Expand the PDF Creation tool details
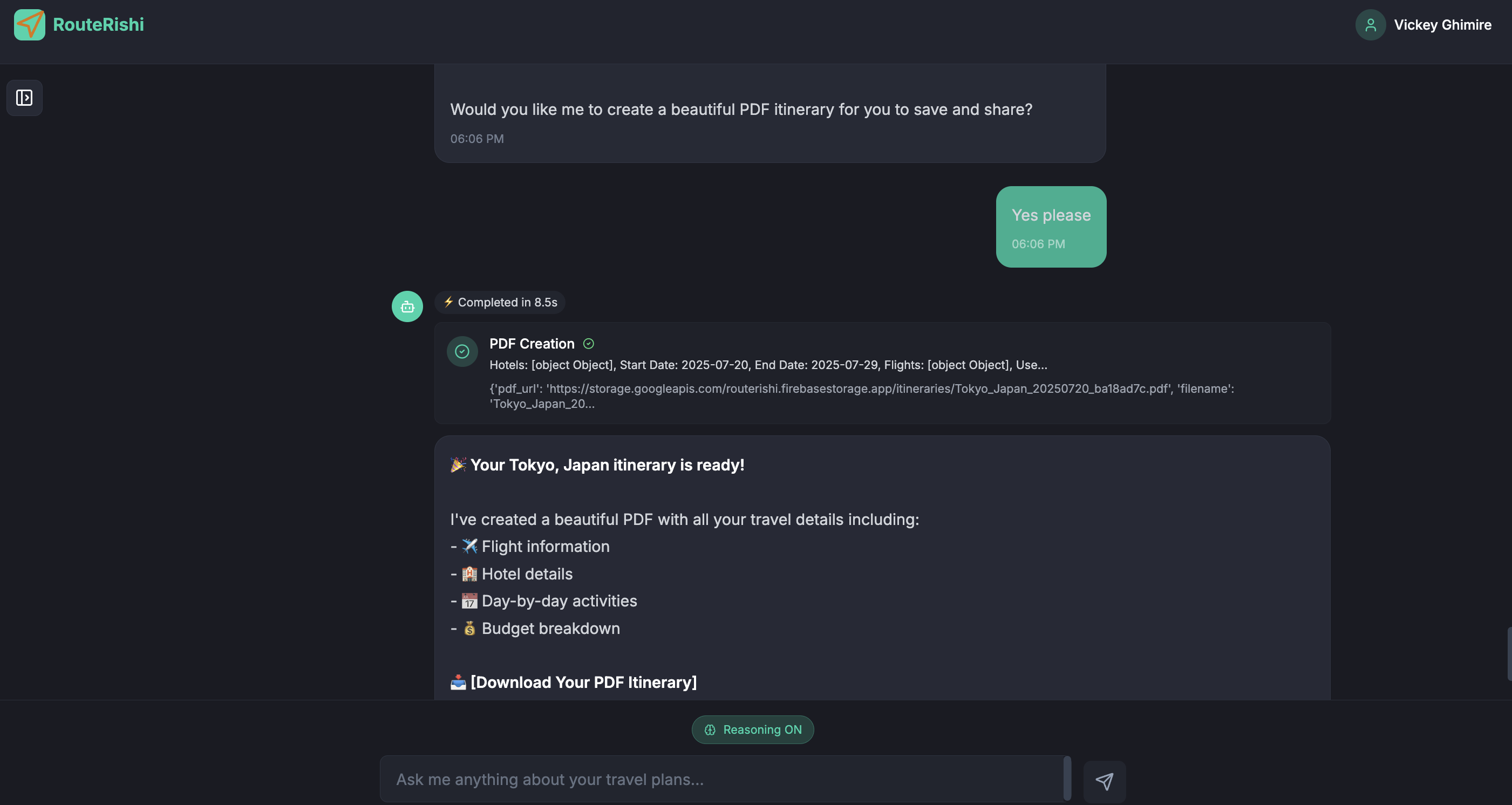 [x=882, y=373]
